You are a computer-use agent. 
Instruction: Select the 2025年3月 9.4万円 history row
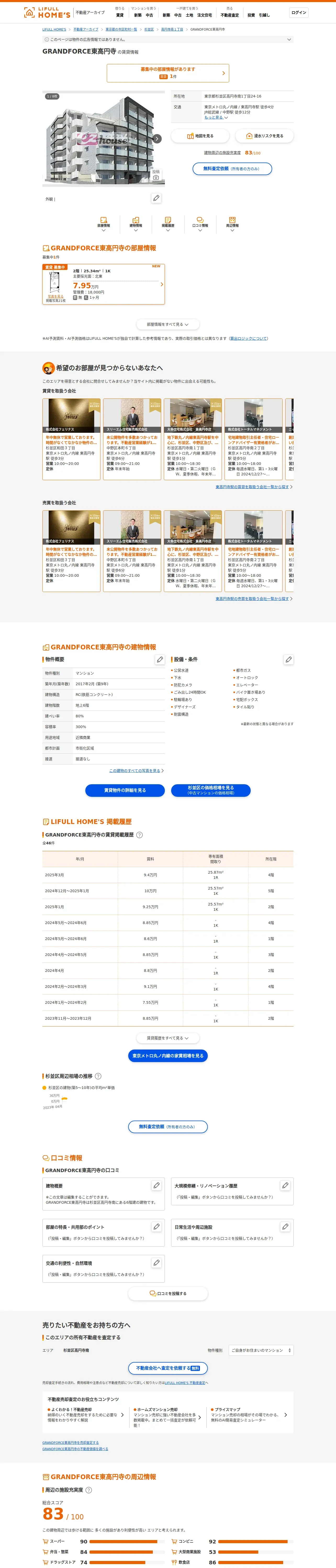pos(168,875)
